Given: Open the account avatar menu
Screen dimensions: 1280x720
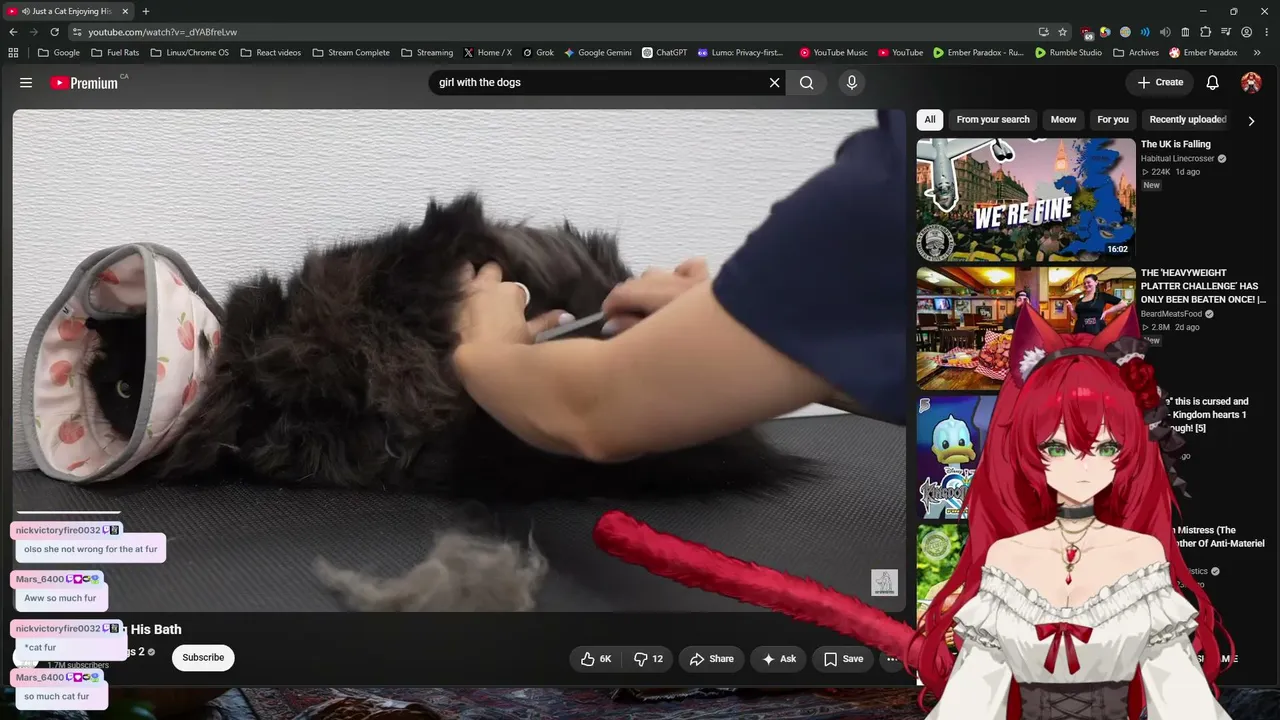Looking at the screenshot, I should (1251, 83).
